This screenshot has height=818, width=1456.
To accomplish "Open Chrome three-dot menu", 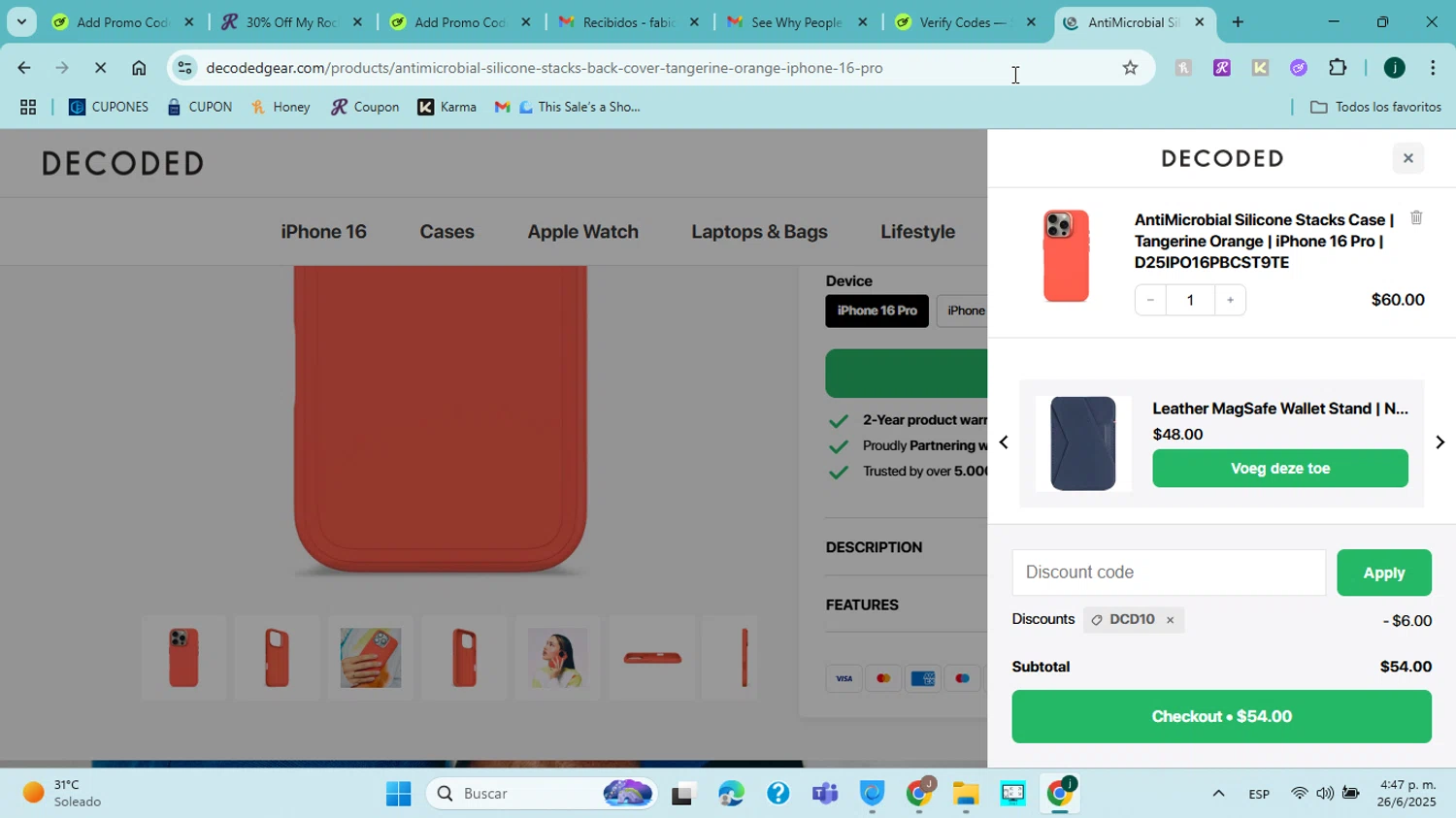I will click(x=1433, y=68).
